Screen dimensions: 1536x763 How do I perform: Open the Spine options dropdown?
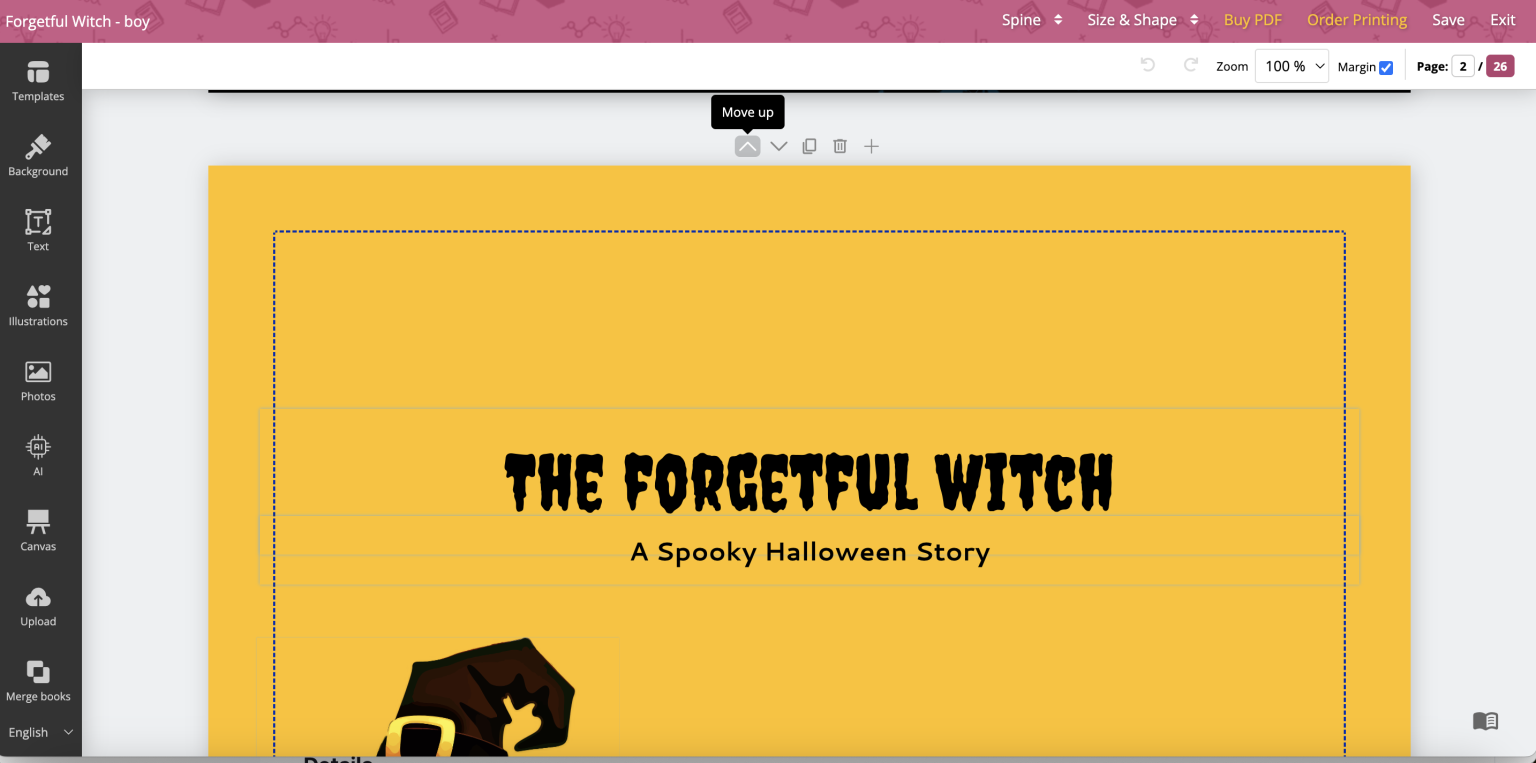(1032, 19)
